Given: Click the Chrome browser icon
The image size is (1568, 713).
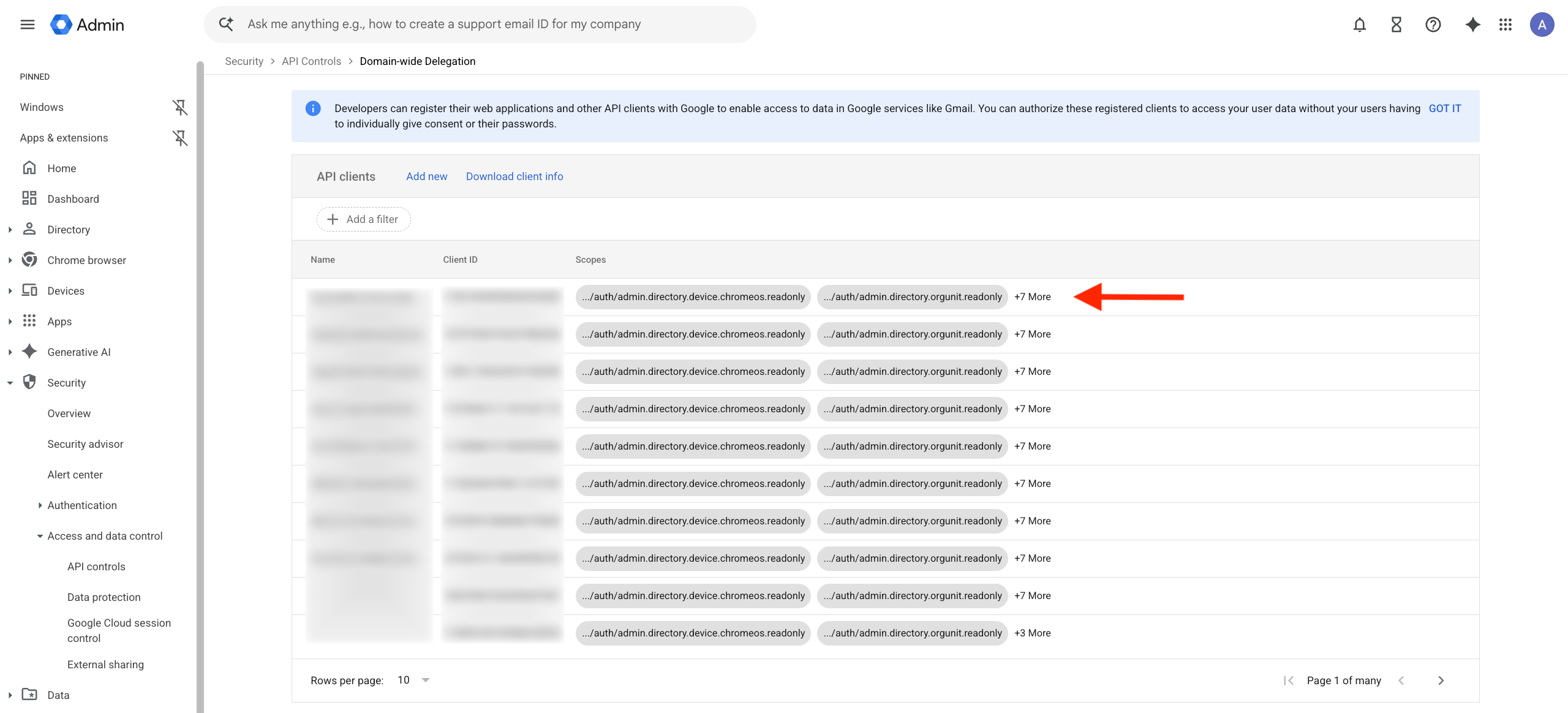Looking at the screenshot, I should [29, 260].
